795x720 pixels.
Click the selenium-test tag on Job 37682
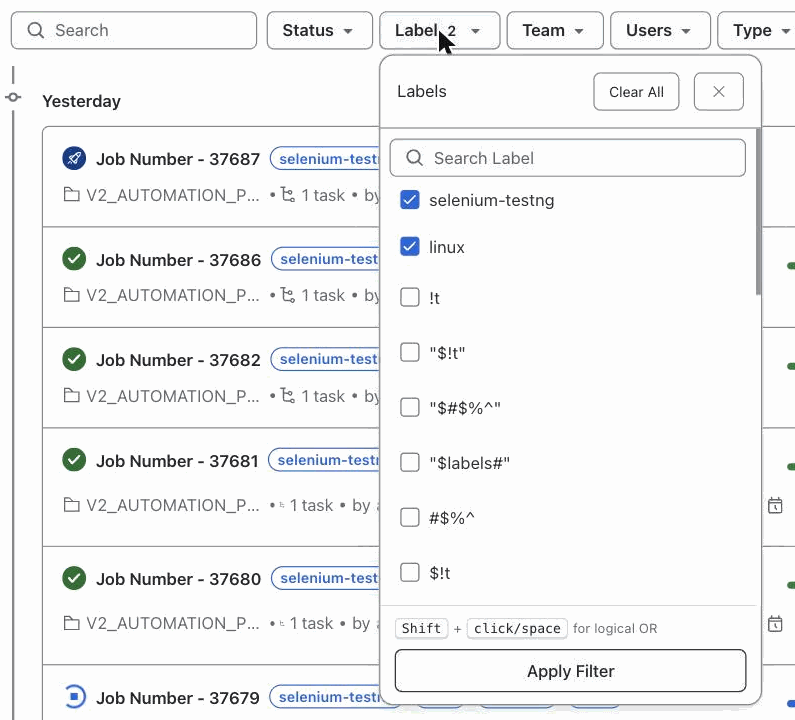[326, 359]
